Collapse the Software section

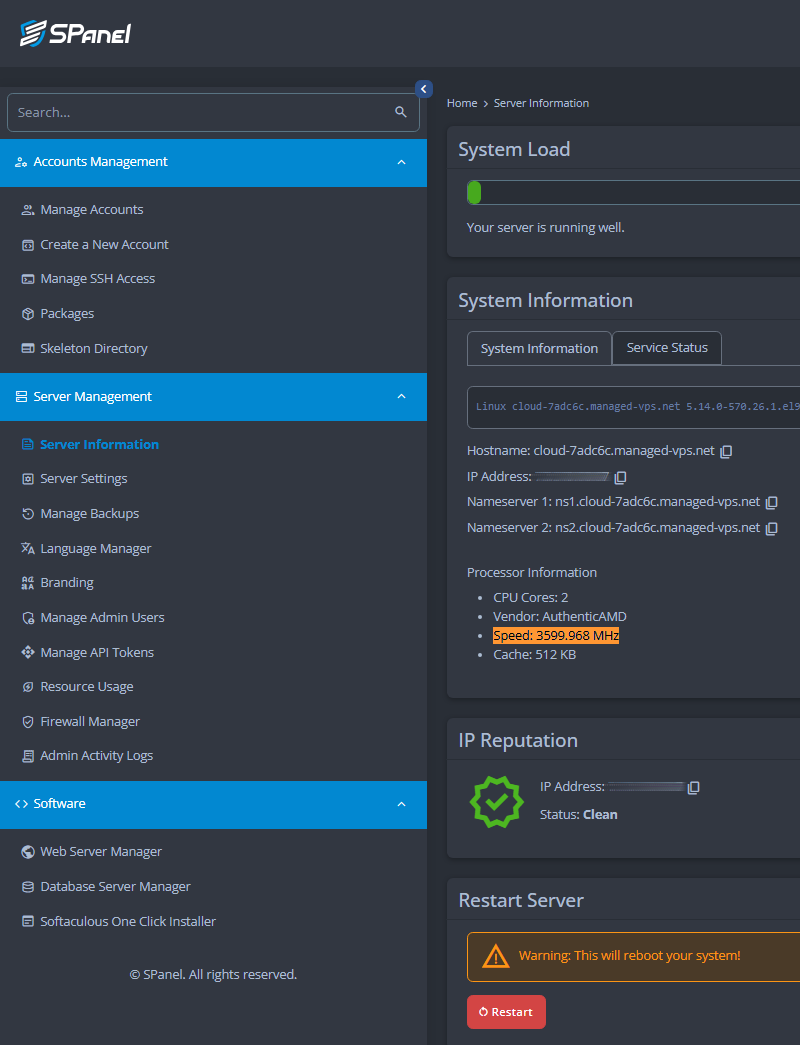click(x=401, y=804)
